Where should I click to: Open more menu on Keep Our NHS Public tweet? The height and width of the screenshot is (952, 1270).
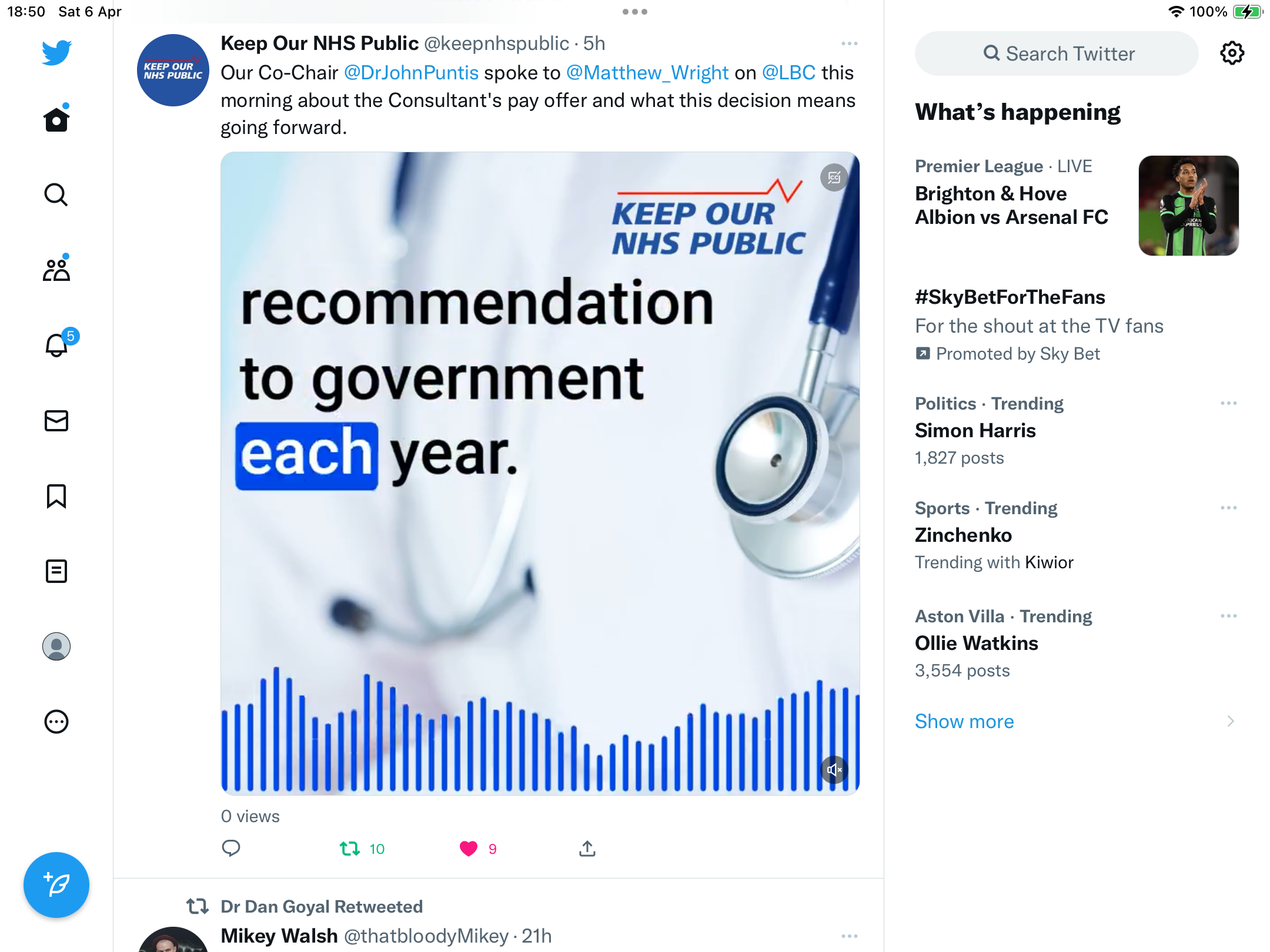click(850, 43)
